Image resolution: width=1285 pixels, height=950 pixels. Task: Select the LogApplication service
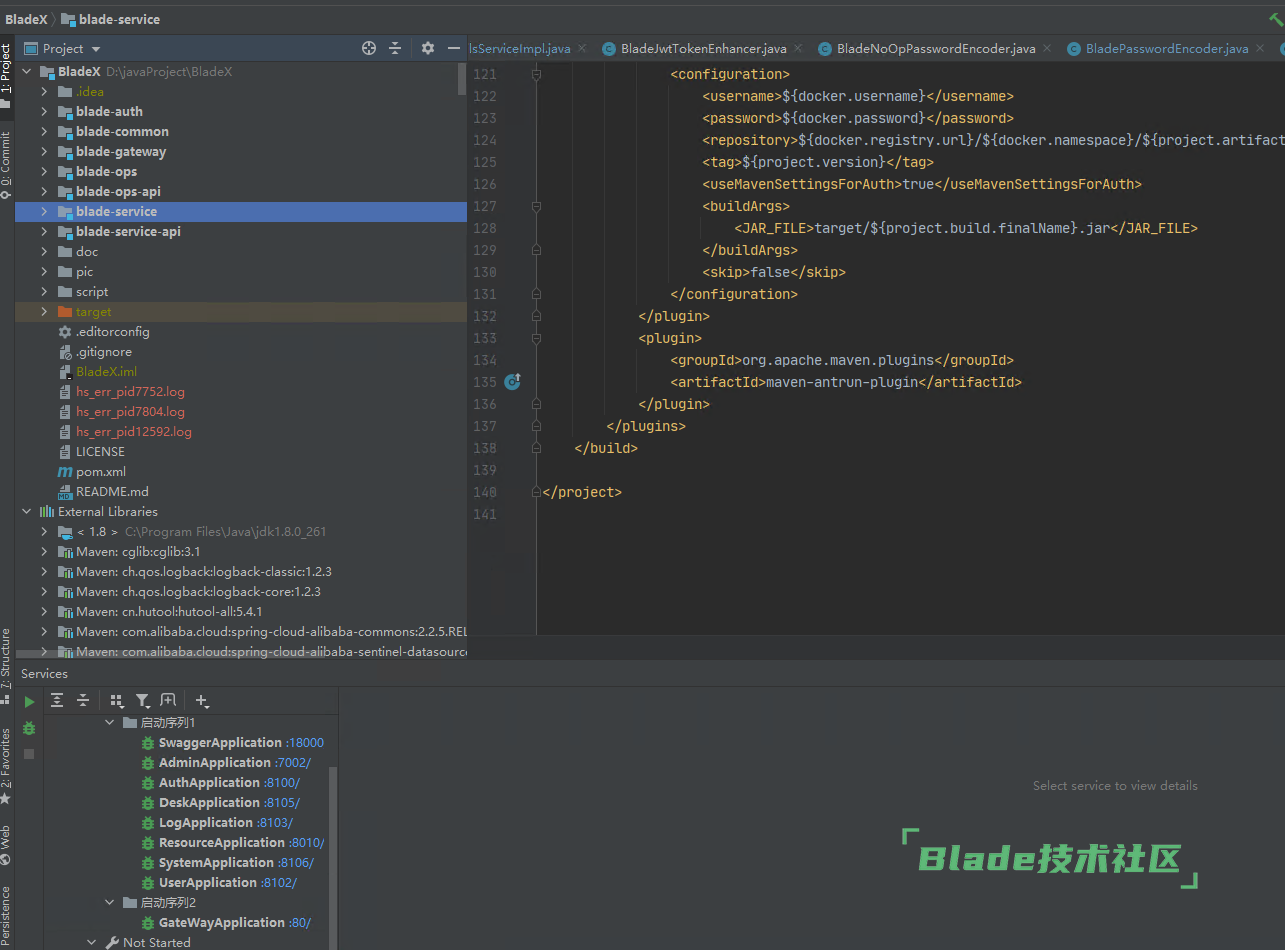click(206, 823)
